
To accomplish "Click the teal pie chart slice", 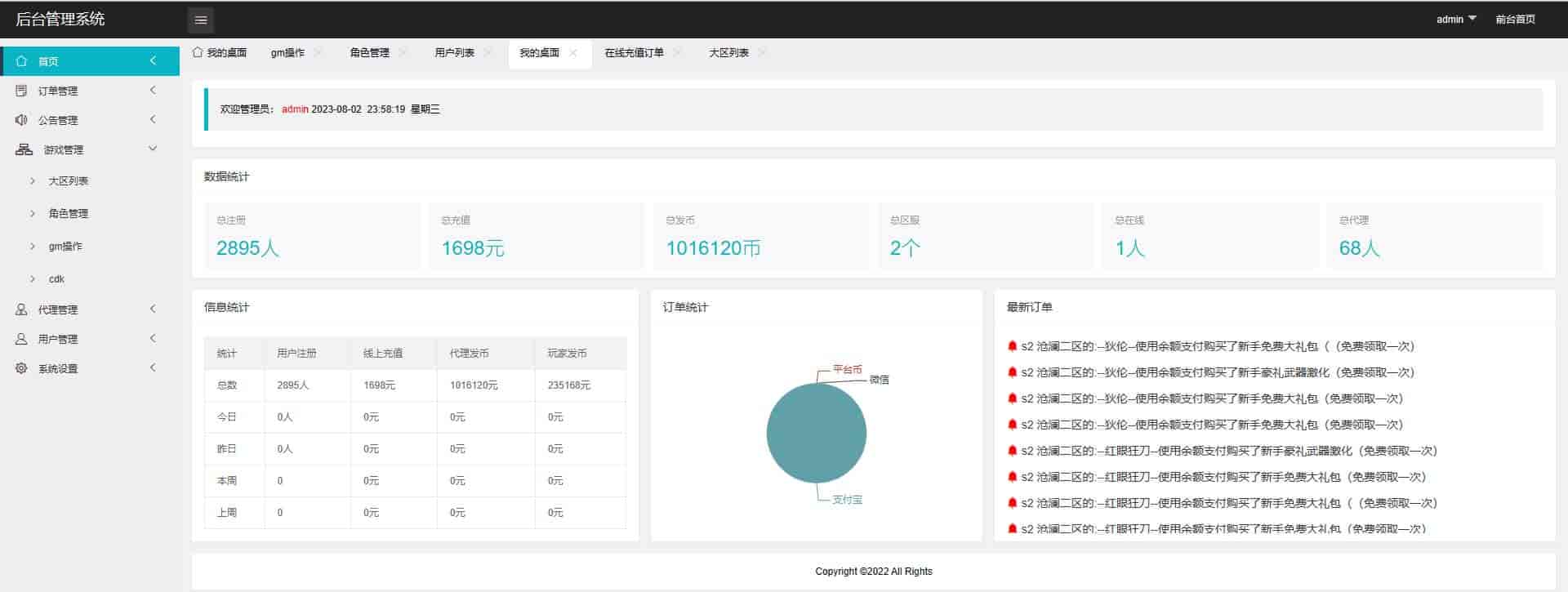I will (x=816, y=434).
